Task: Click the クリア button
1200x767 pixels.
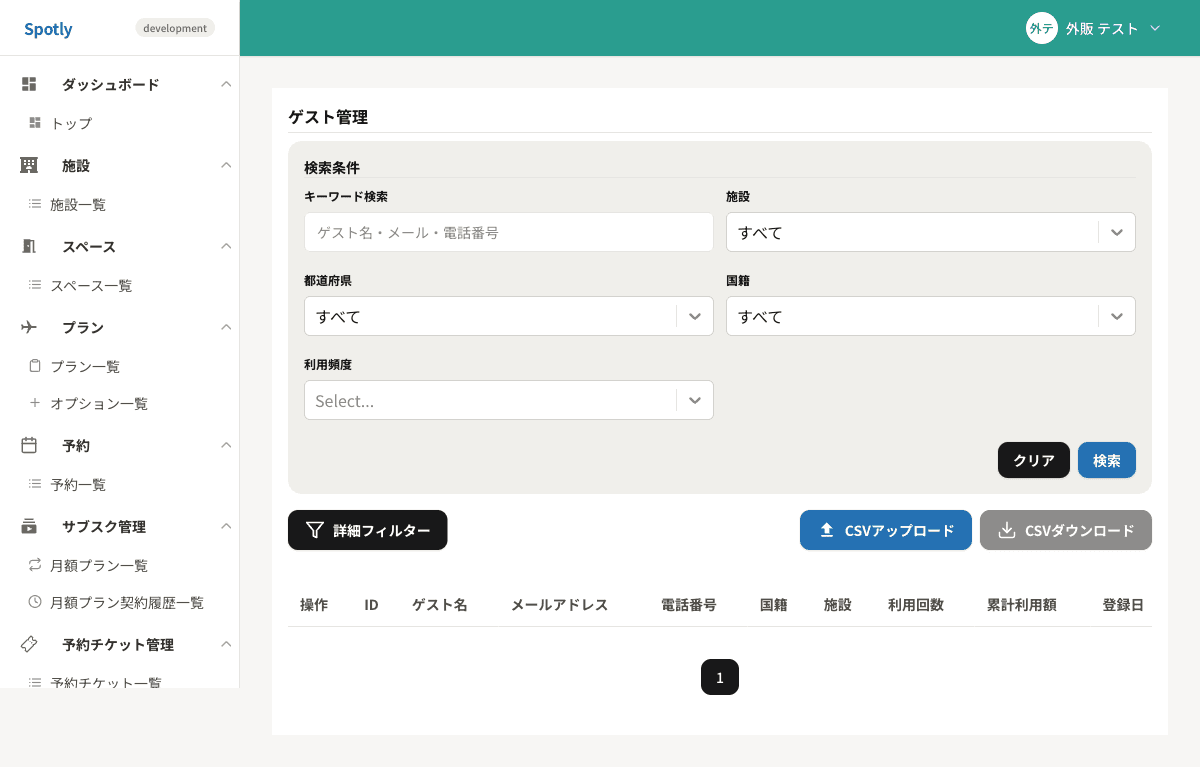Action: point(1034,460)
